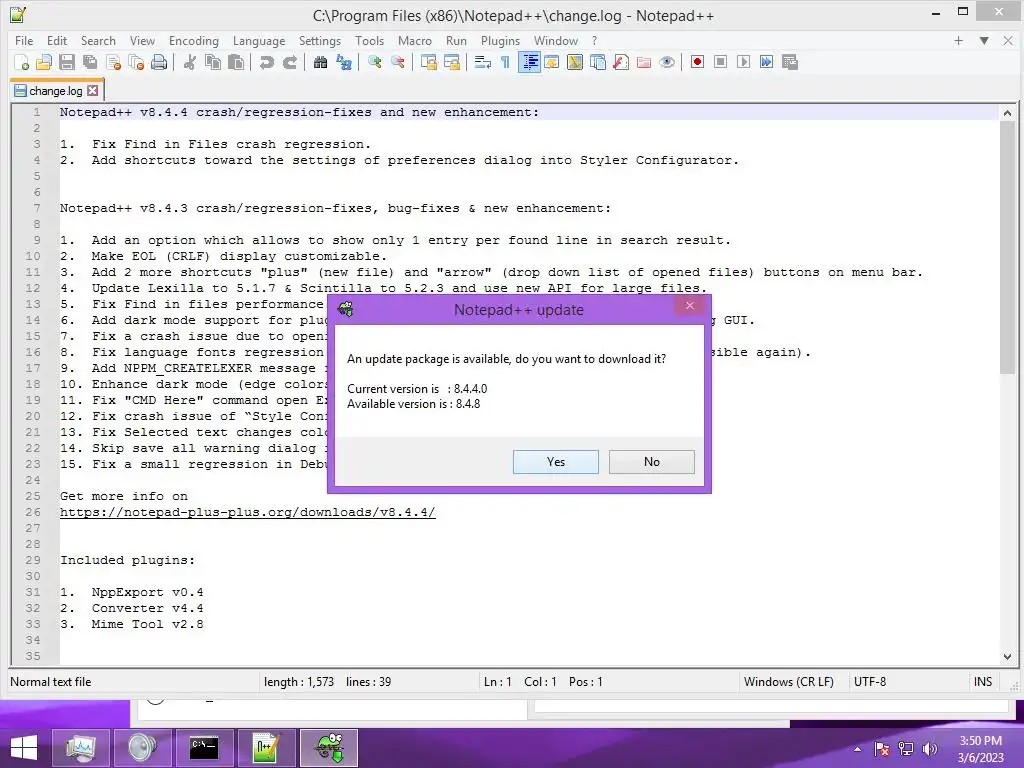Toggle synchronize vertical scrolling
The width and height of the screenshot is (1024, 768).
click(x=428, y=62)
